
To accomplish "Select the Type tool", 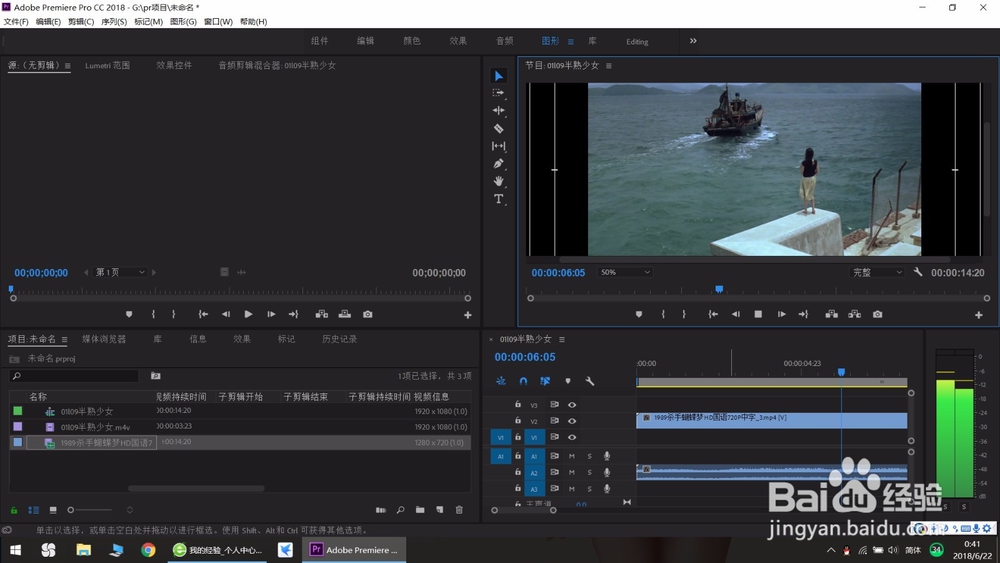I will click(x=499, y=199).
